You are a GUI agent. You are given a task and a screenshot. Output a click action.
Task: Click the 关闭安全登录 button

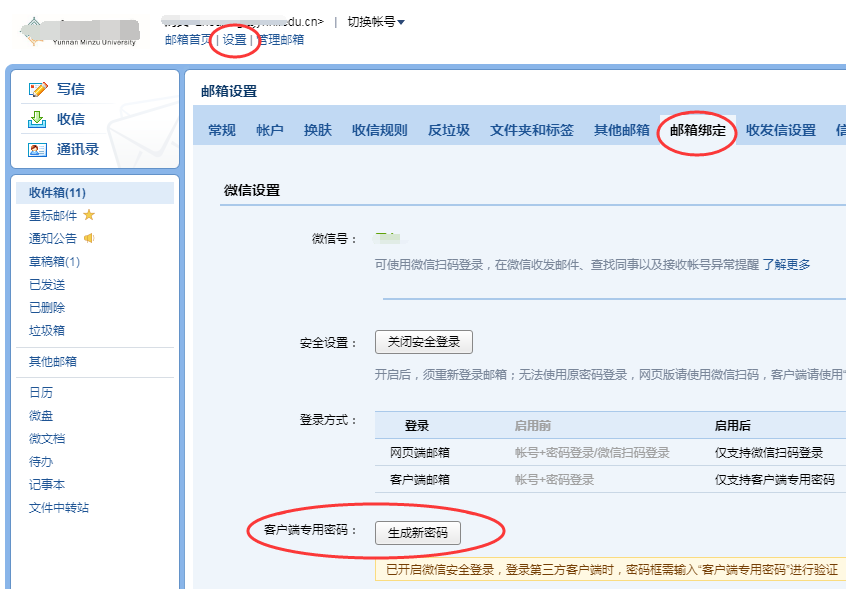pos(424,342)
